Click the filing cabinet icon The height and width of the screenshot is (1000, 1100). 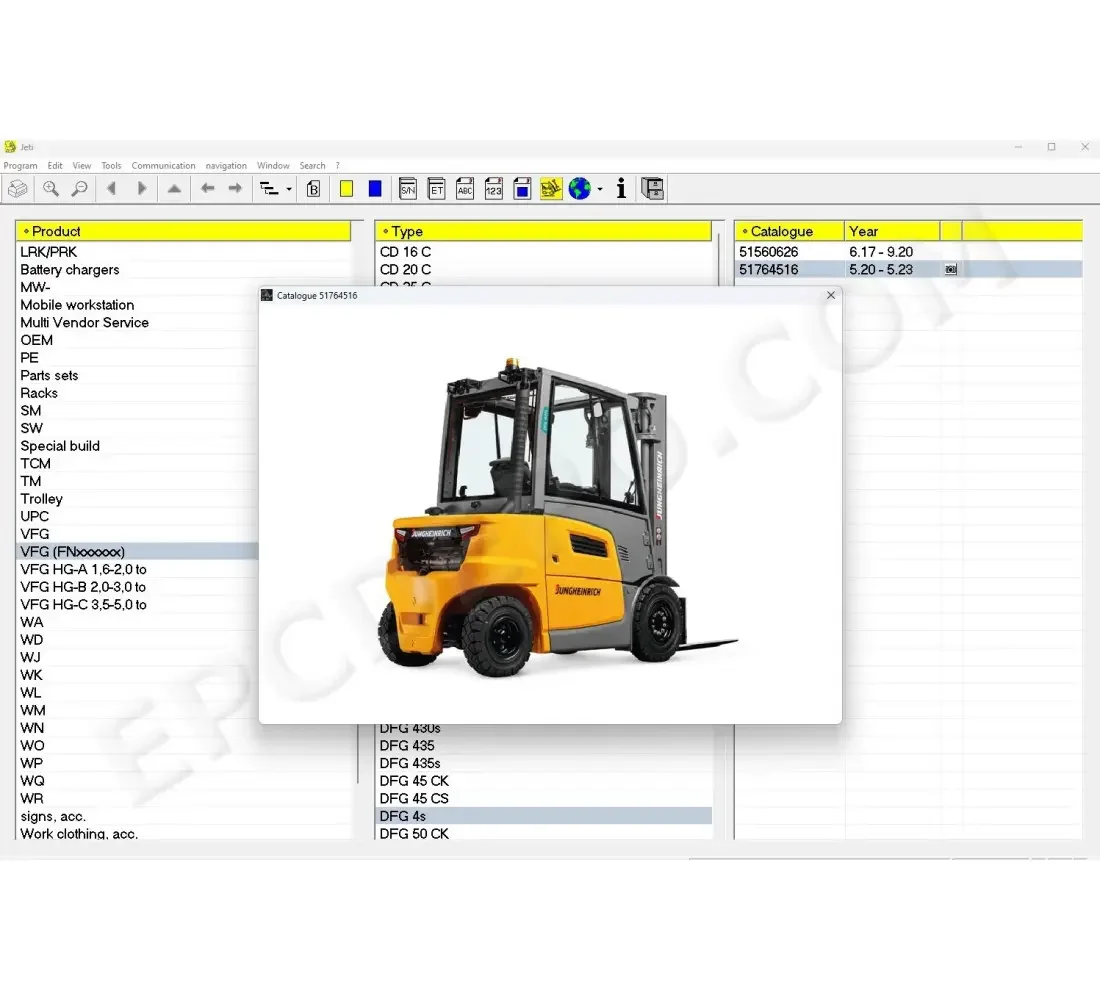pyautogui.click(x=652, y=188)
